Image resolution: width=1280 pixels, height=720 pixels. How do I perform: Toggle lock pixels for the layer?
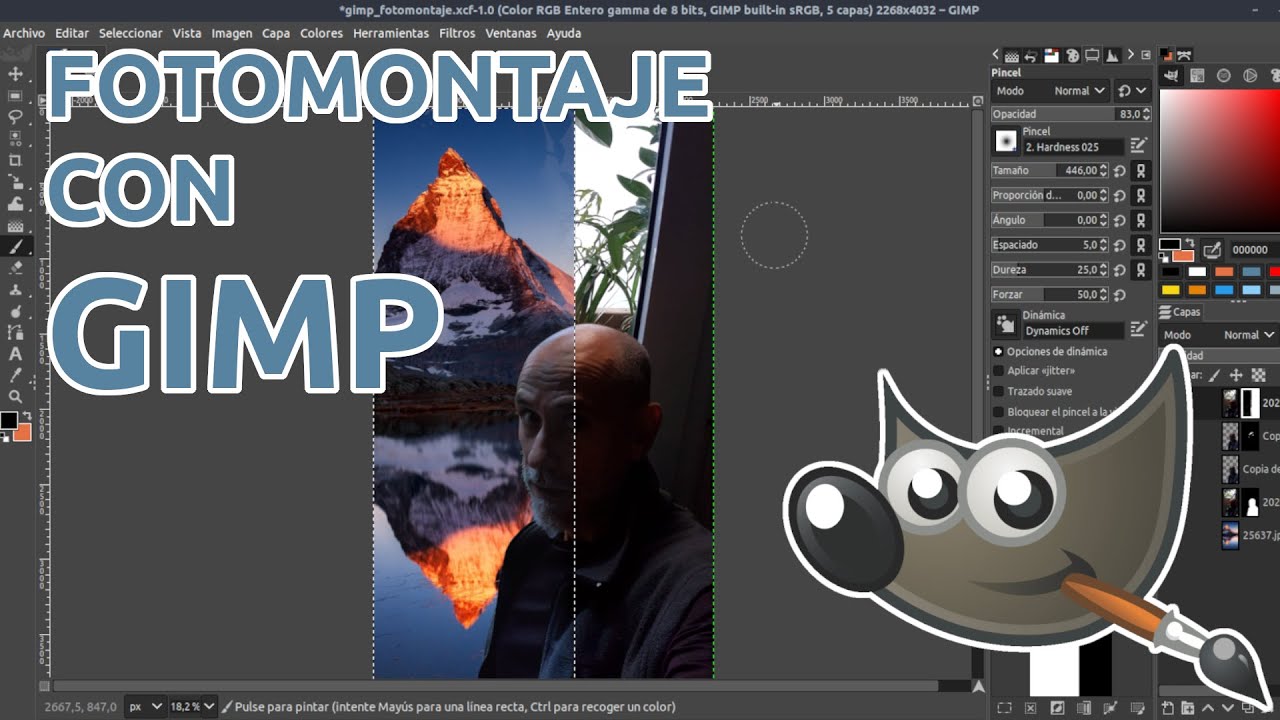1214,376
